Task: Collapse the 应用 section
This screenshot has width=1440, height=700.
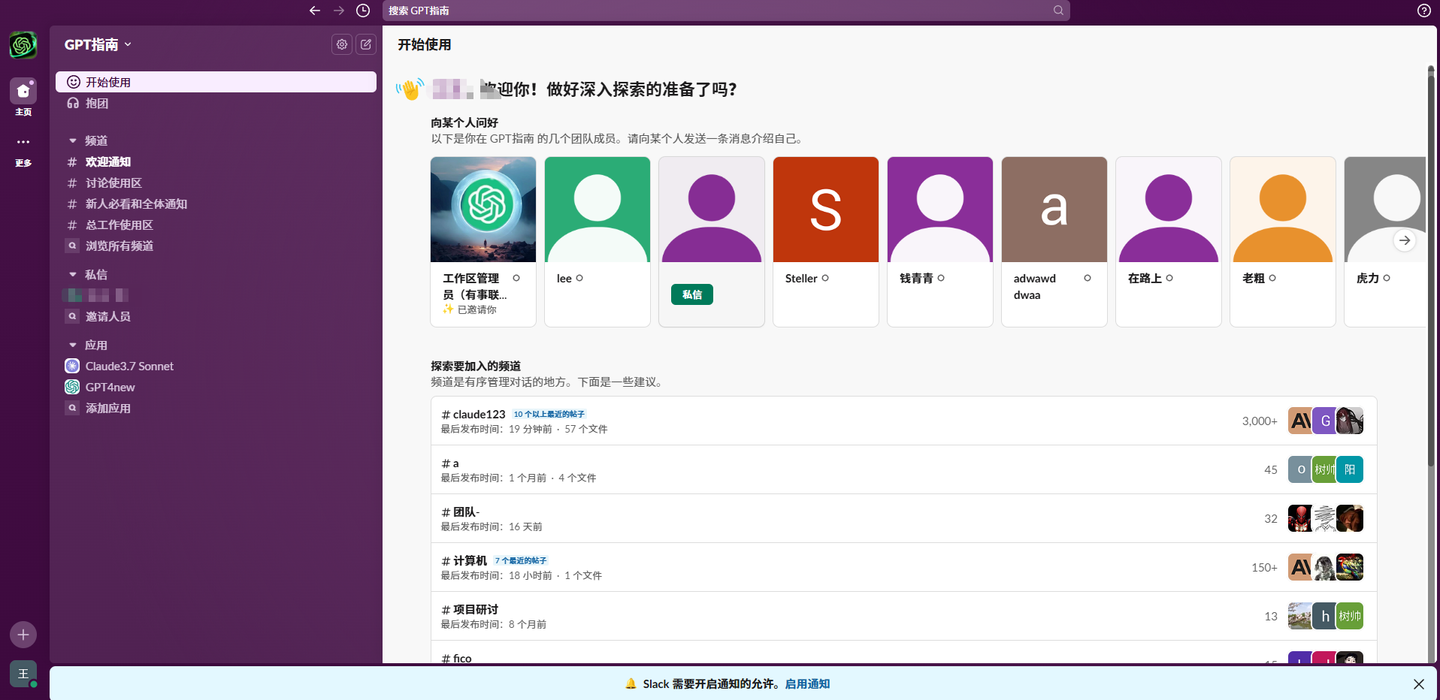Action: pos(72,344)
